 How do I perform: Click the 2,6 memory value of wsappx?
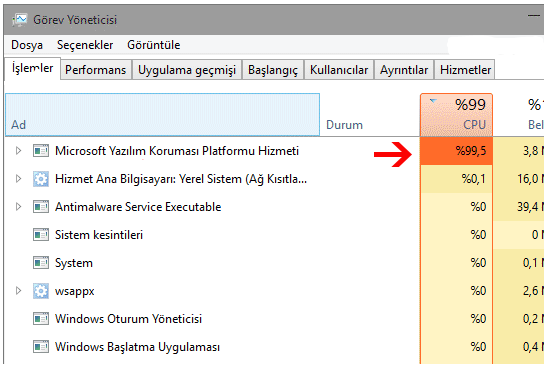point(519,291)
